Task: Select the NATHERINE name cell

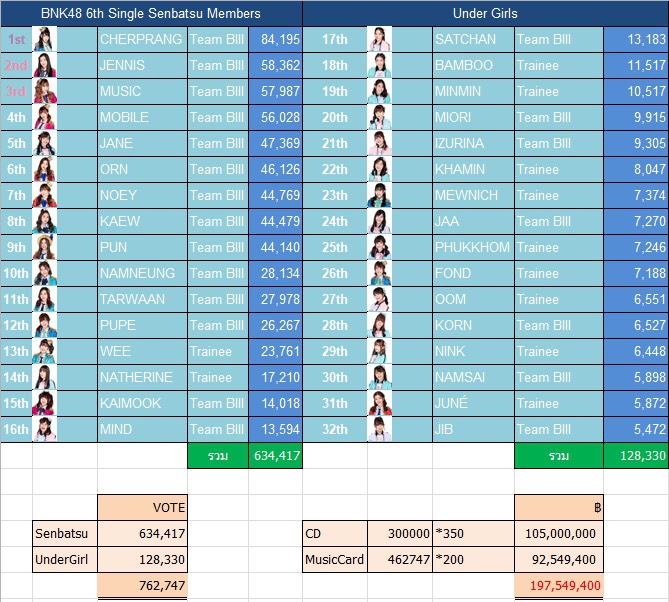Action: coord(142,378)
